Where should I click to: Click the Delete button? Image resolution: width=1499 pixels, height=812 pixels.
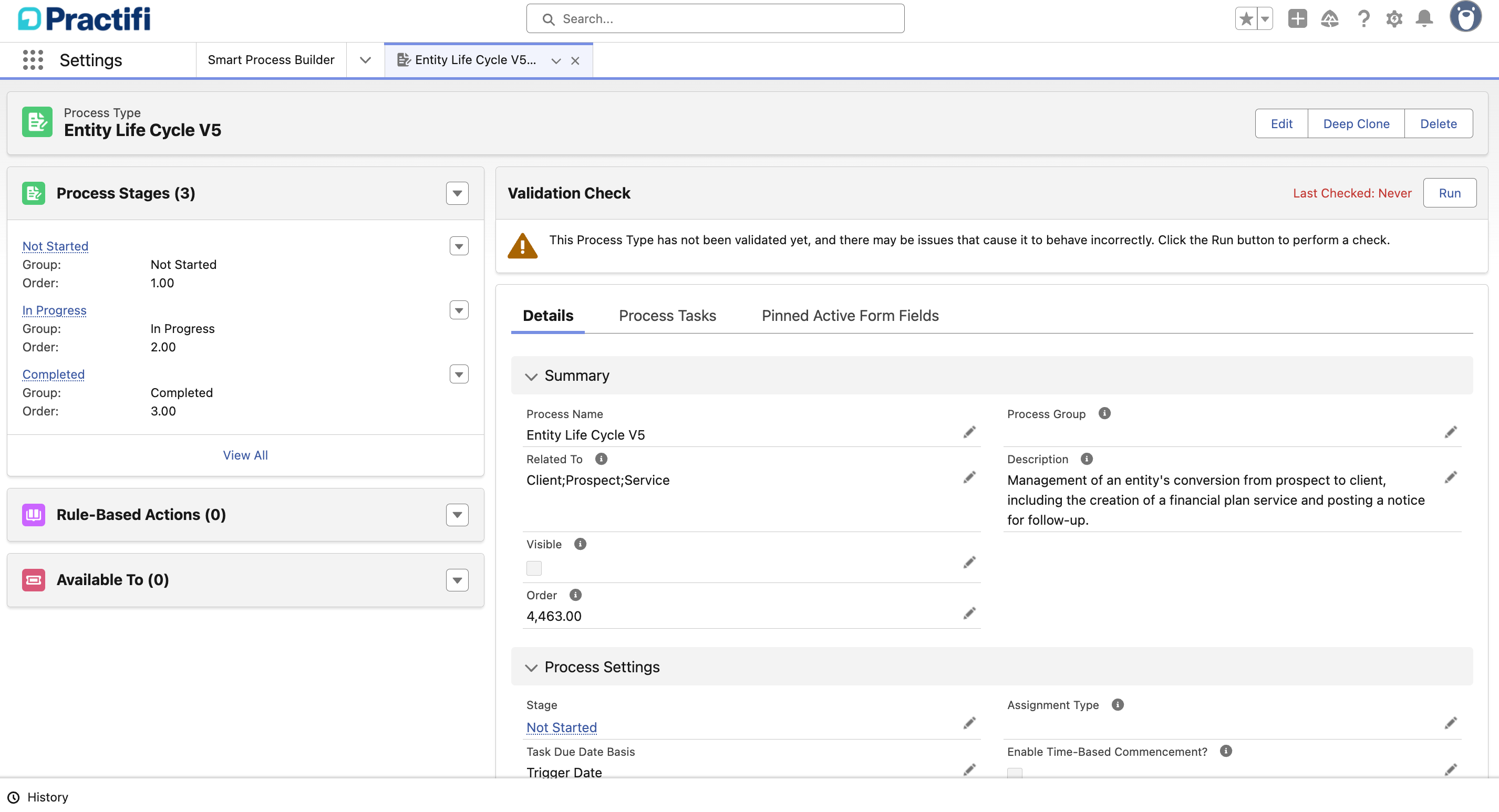click(1439, 123)
